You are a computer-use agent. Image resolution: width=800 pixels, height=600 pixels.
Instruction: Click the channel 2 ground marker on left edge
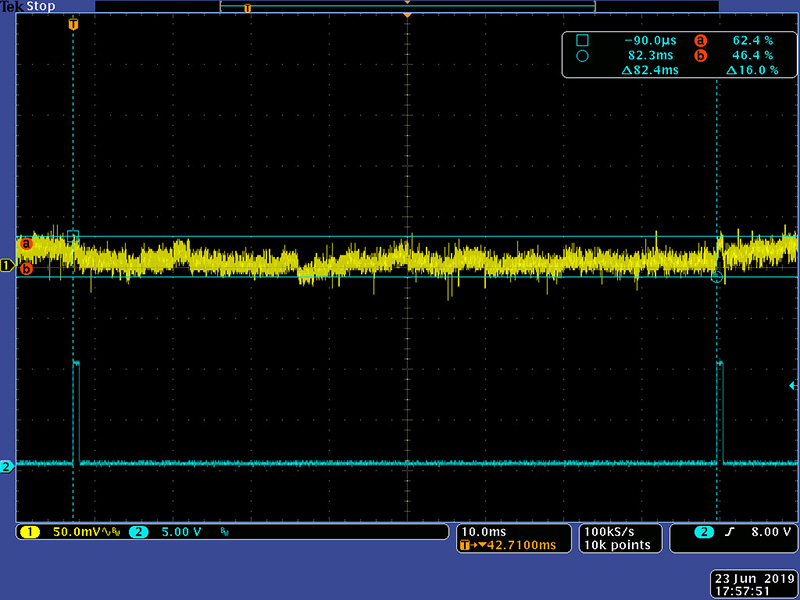6,466
